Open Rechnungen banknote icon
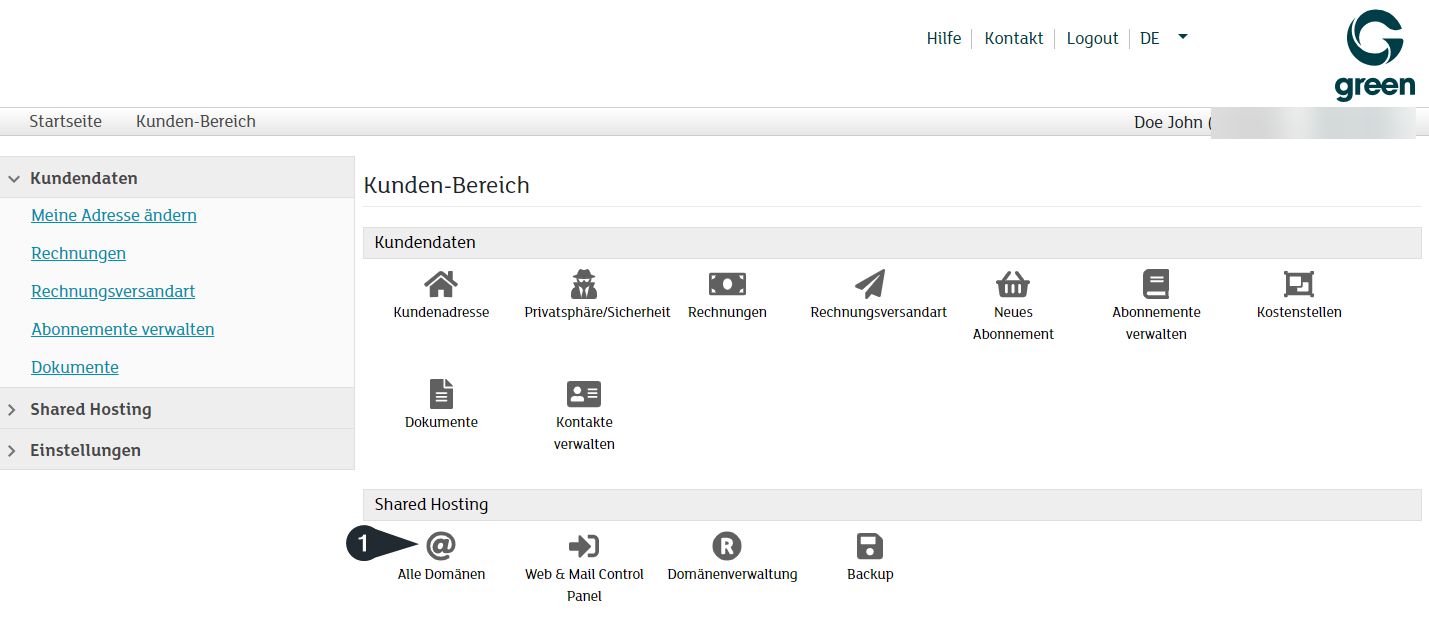The height and width of the screenshot is (633, 1429). point(727,285)
